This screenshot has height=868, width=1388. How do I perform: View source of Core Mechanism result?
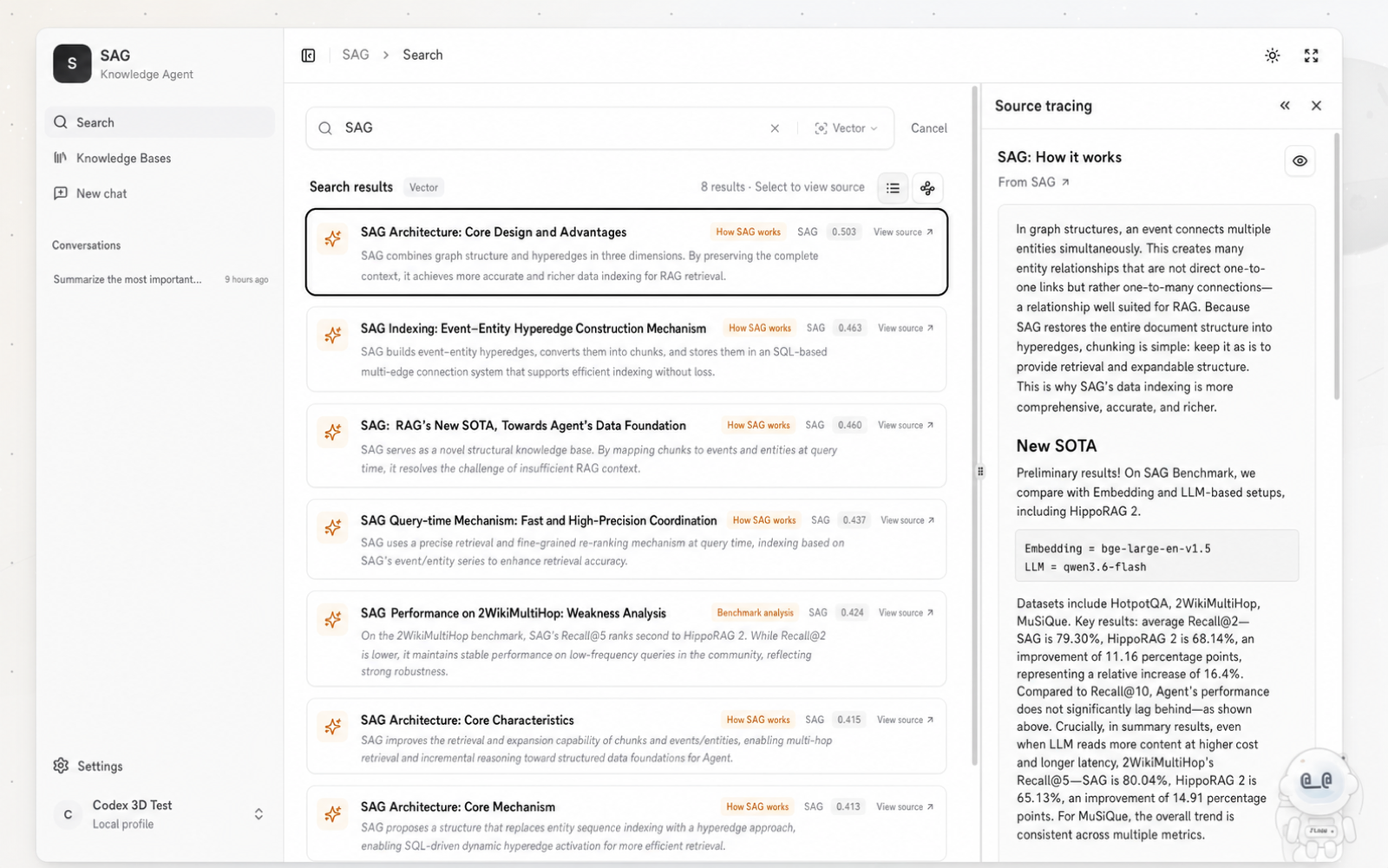click(x=905, y=807)
